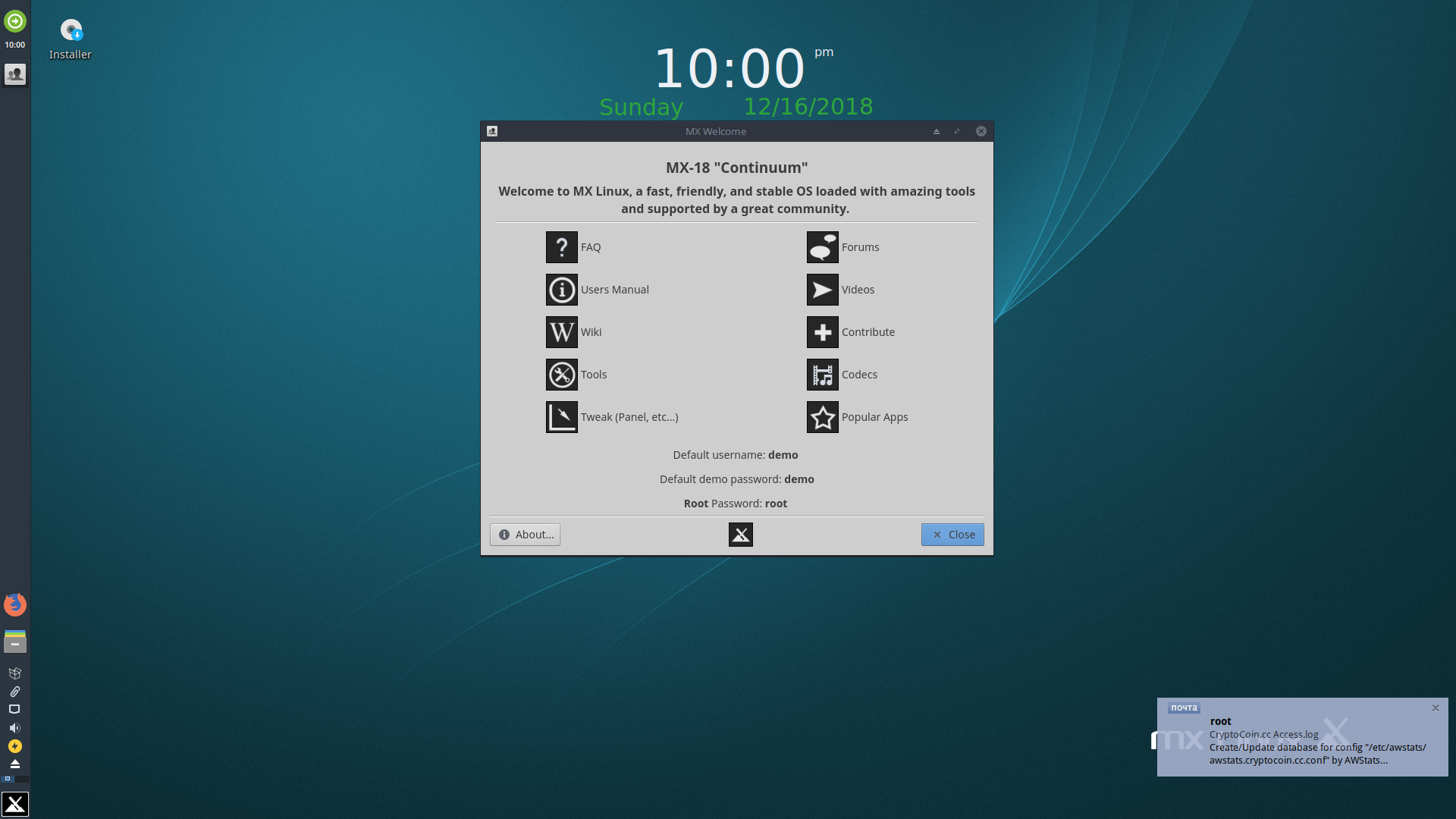Click the Forums label

(861, 247)
